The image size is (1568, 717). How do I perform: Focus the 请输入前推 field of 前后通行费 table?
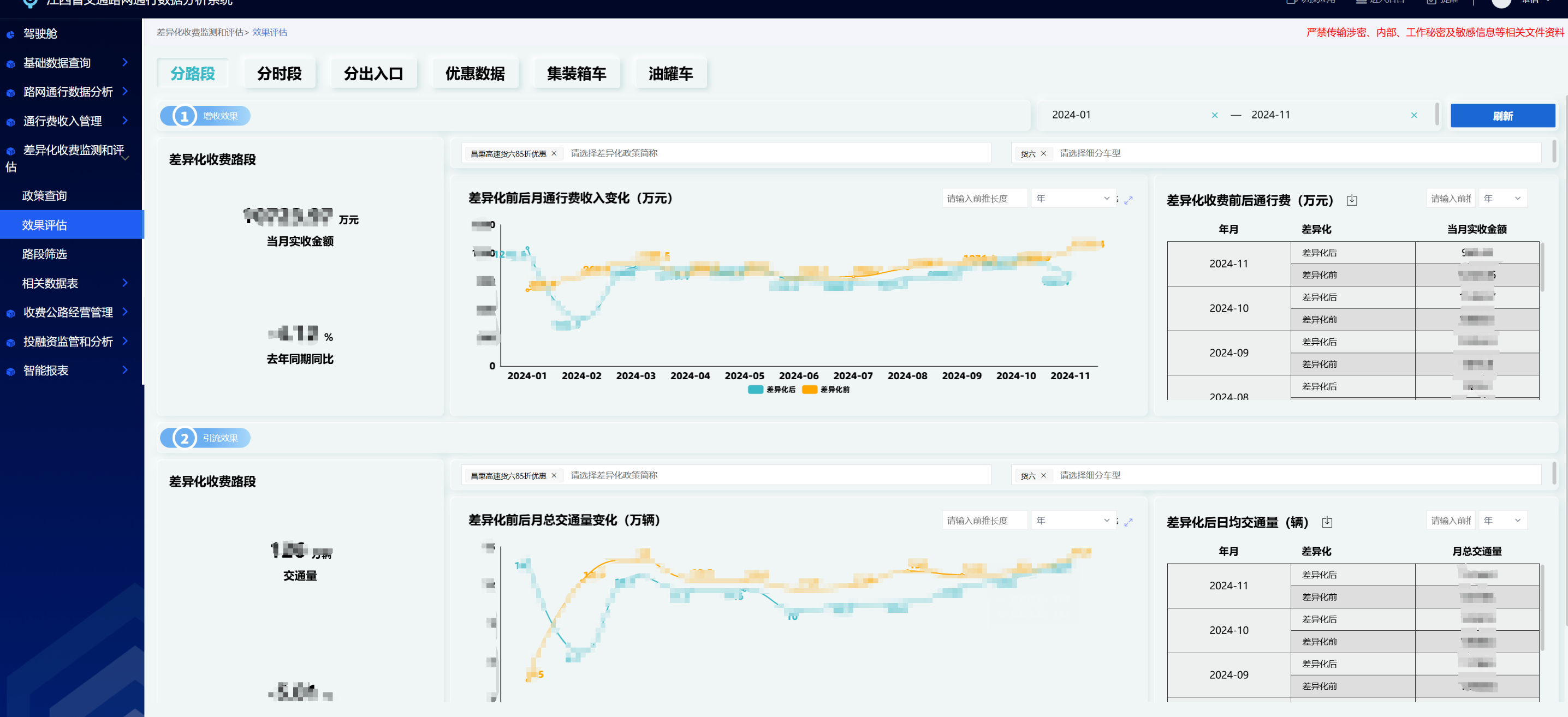click(1451, 198)
